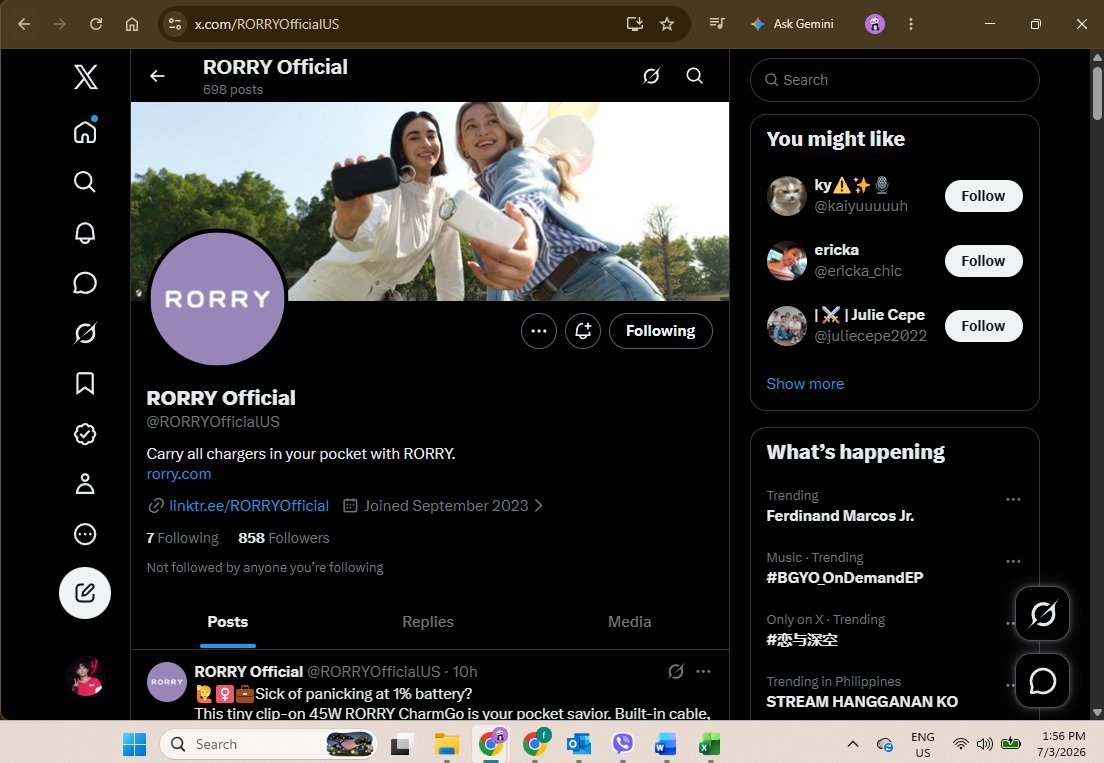Open the Chat icon in the X sidebar
Screen dimensions: 1104x763
pos(85,282)
